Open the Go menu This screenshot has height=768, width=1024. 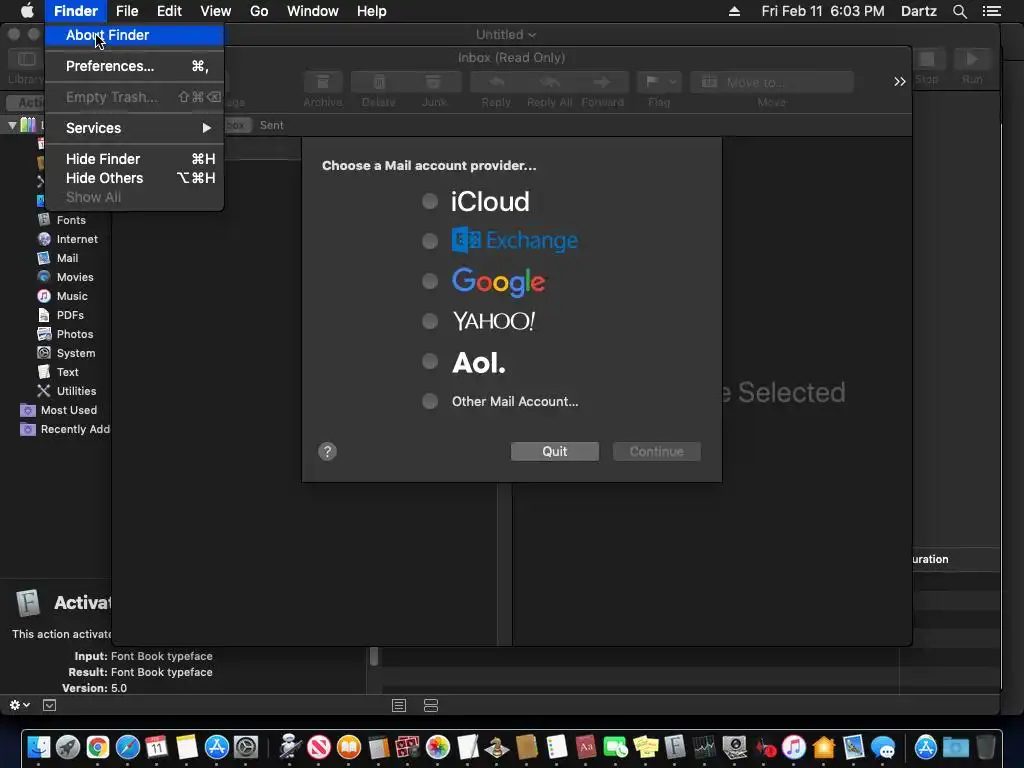click(x=259, y=11)
